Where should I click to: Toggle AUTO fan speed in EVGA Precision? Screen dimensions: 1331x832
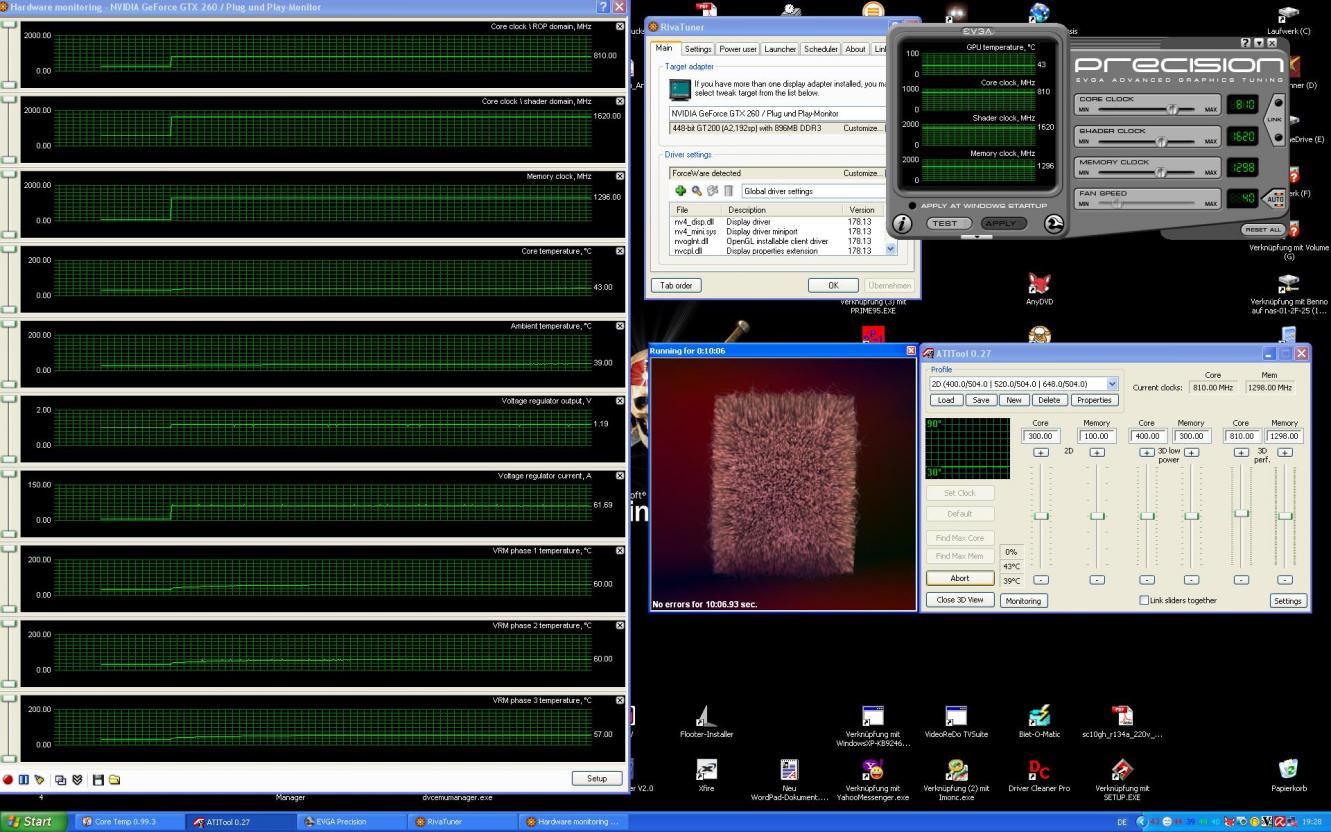coord(1275,199)
